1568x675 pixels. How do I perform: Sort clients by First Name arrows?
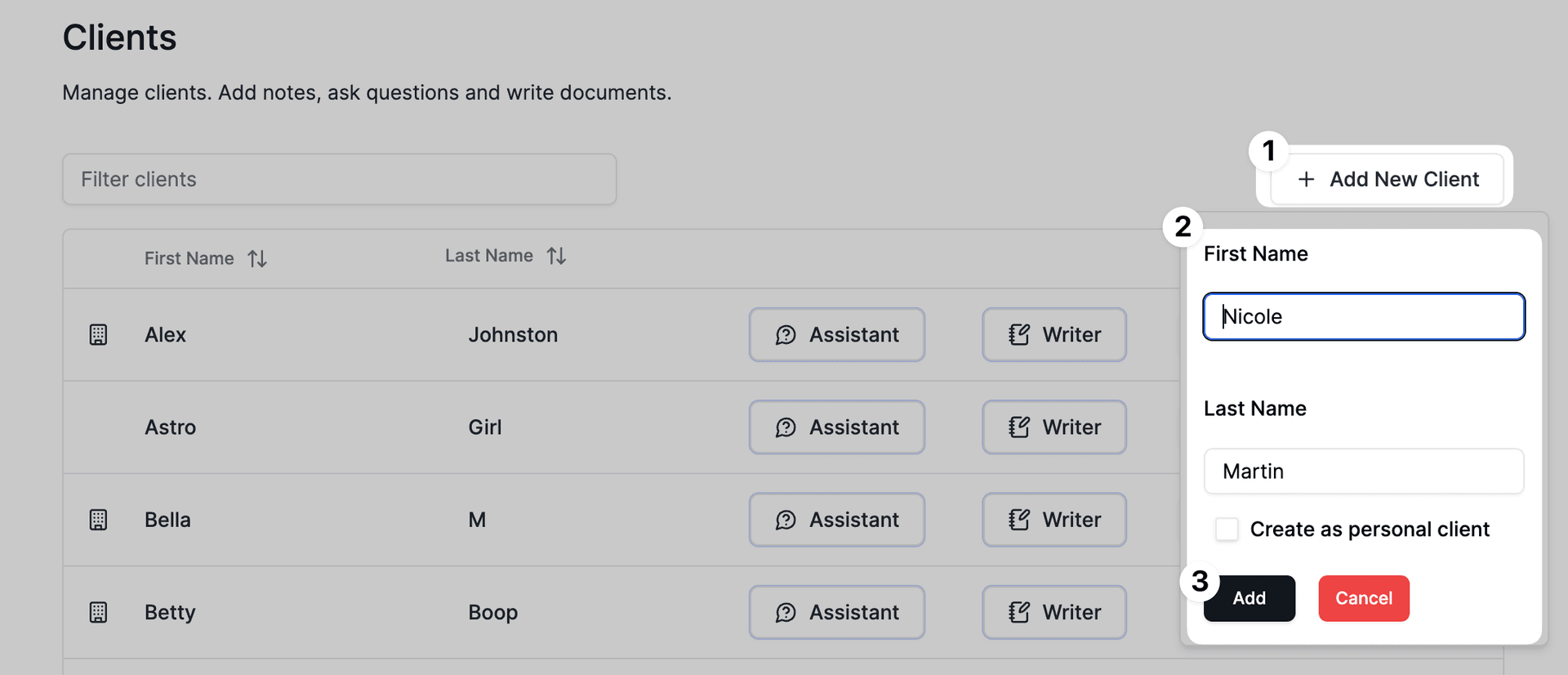click(257, 259)
